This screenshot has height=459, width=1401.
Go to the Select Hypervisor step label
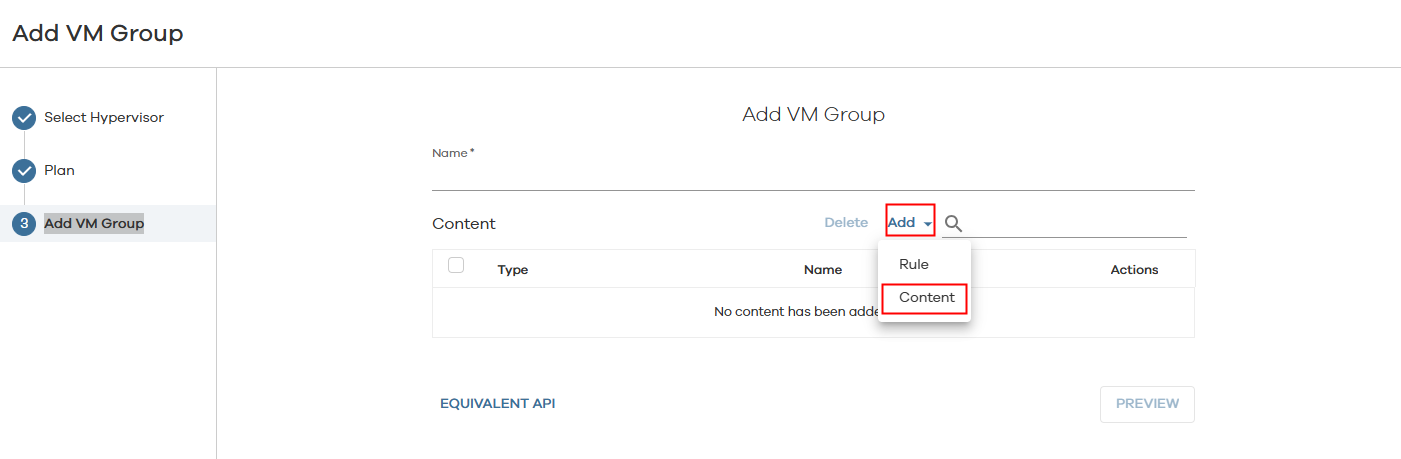pyautogui.click(x=104, y=118)
